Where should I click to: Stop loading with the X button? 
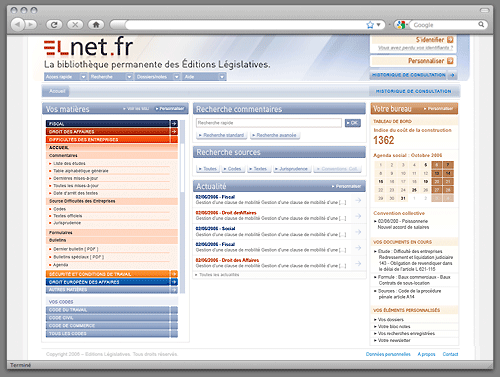point(75,25)
